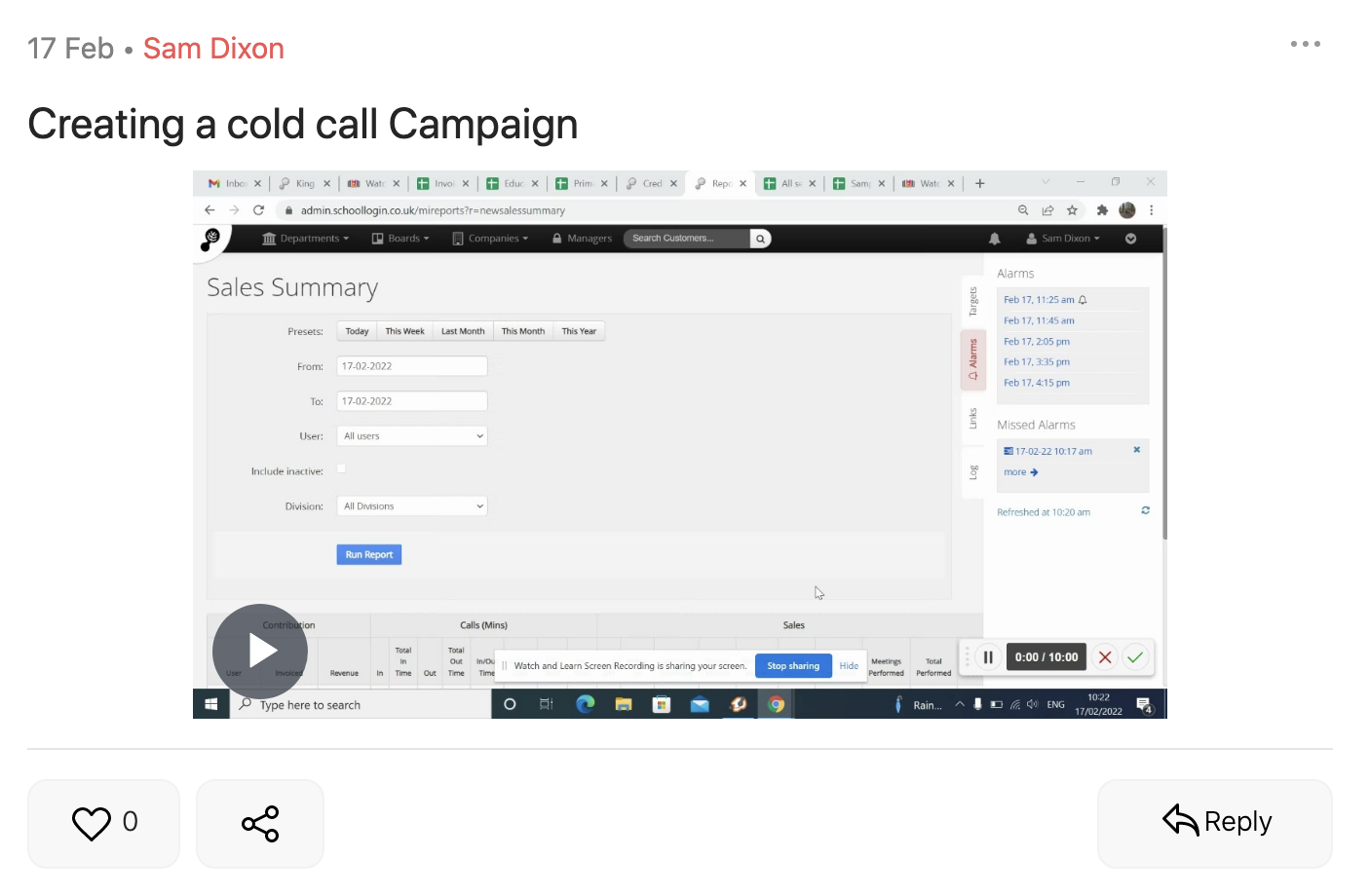Viewport: 1370px width, 896px height.
Task: Open the three-dot post options menu
Action: [1305, 44]
